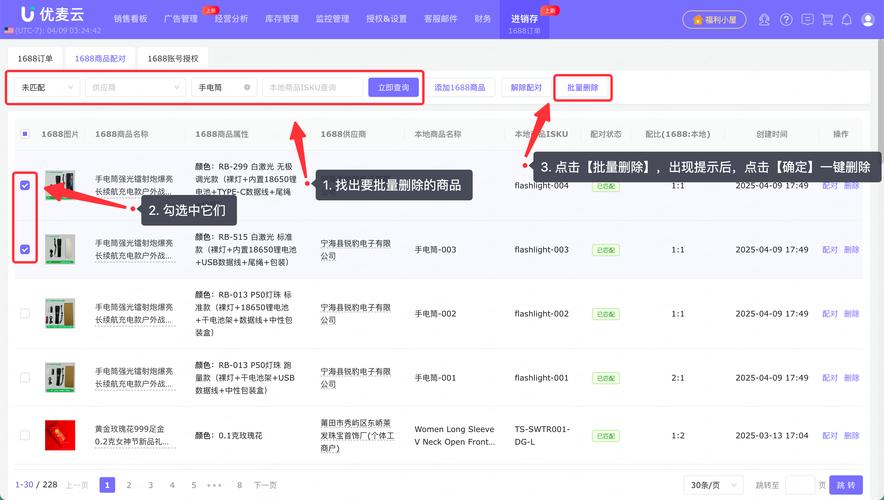Open the 监控管理 menu
The height and width of the screenshot is (500, 884).
(x=333, y=19)
